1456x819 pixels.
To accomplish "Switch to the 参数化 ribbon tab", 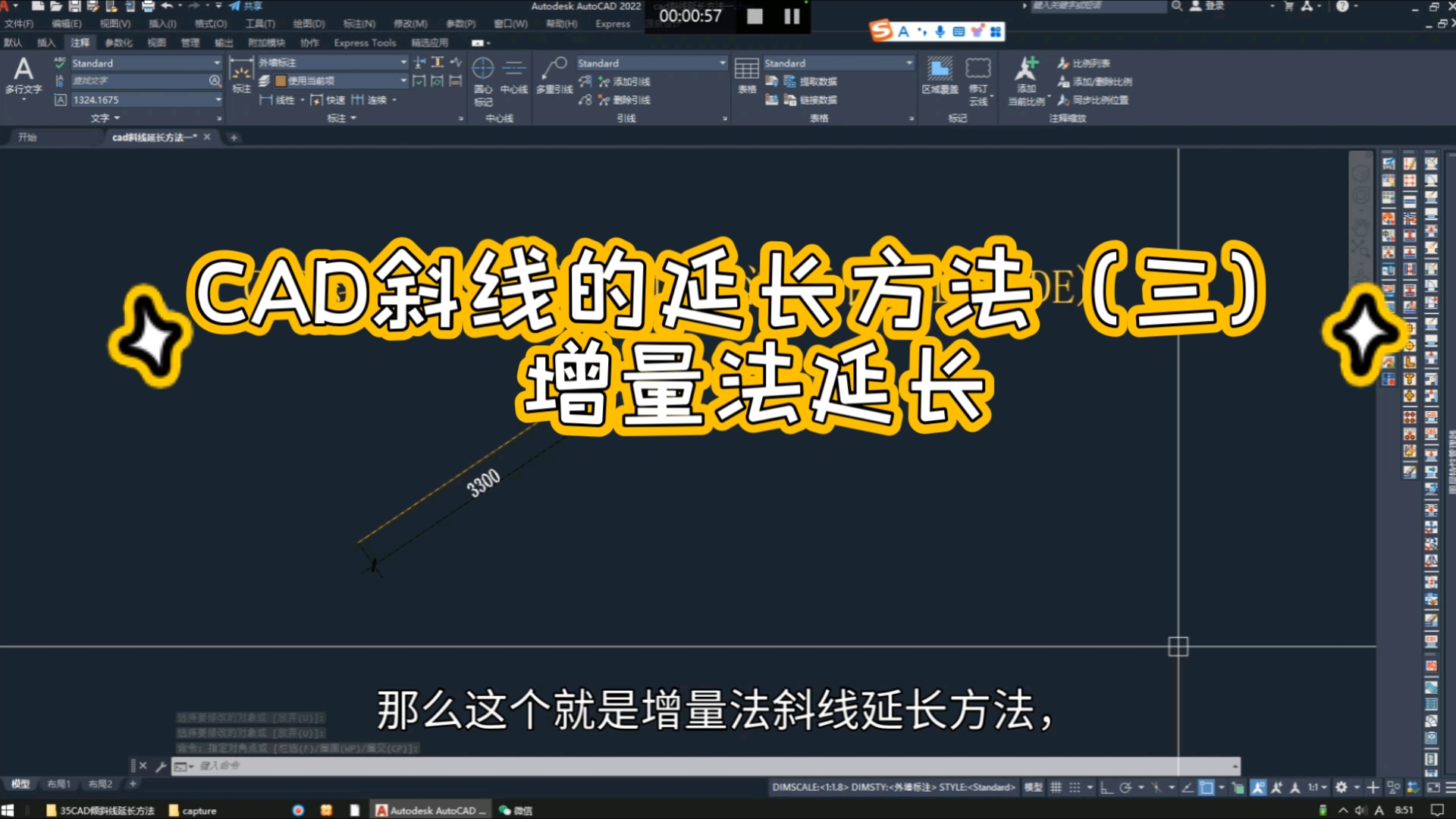I will click(x=118, y=43).
